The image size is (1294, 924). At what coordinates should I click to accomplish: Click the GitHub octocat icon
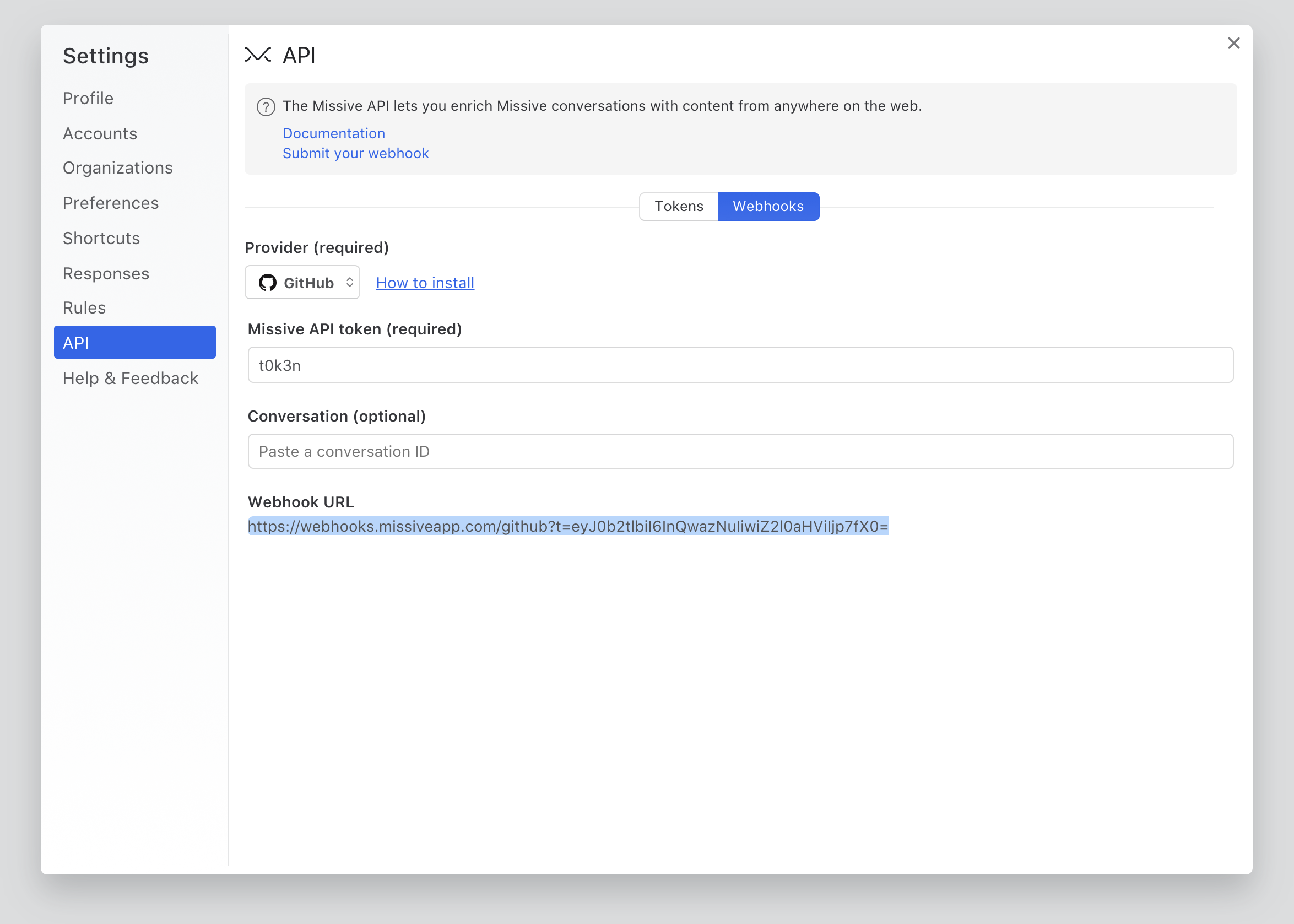coord(267,283)
